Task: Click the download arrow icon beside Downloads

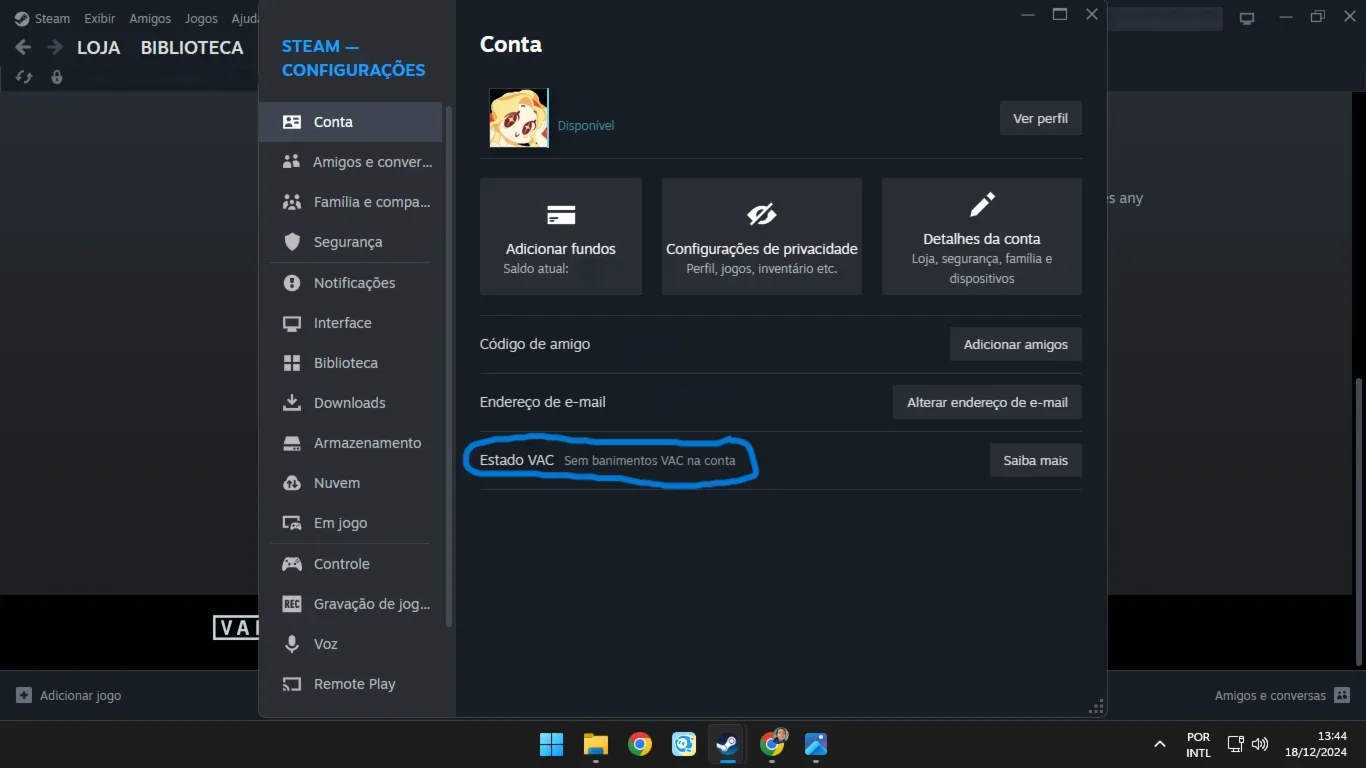Action: tap(292, 403)
